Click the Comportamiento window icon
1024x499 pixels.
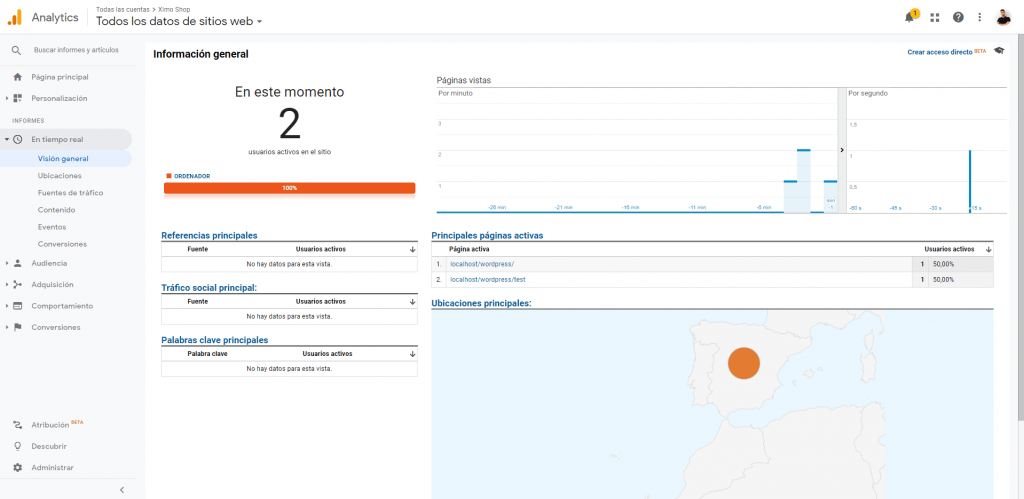click(x=18, y=306)
